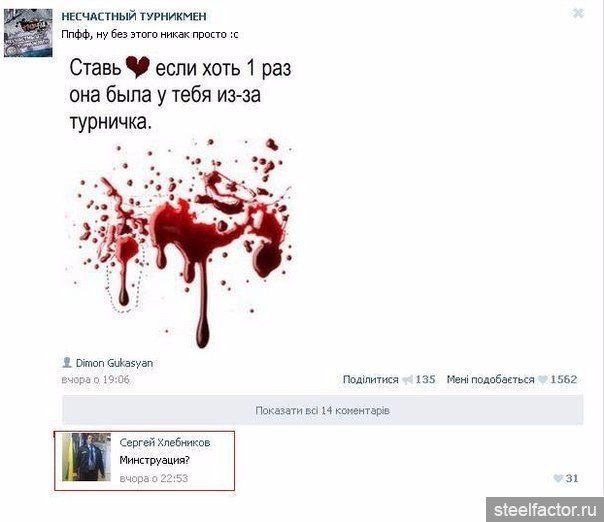Click the comment timestamp 'вчора о 22:53'
Screen dimensions: 604x522
tap(154, 478)
